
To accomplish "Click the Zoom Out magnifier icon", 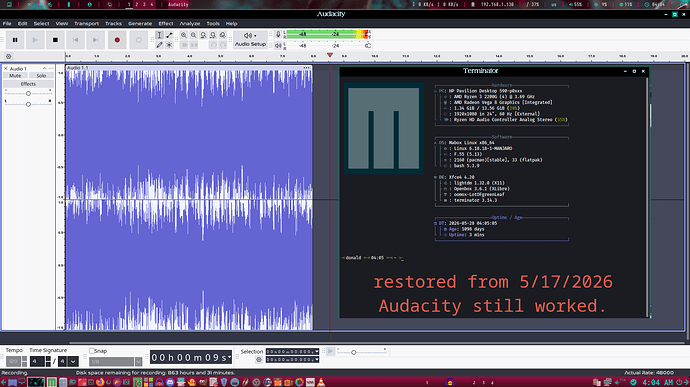I will (194, 35).
